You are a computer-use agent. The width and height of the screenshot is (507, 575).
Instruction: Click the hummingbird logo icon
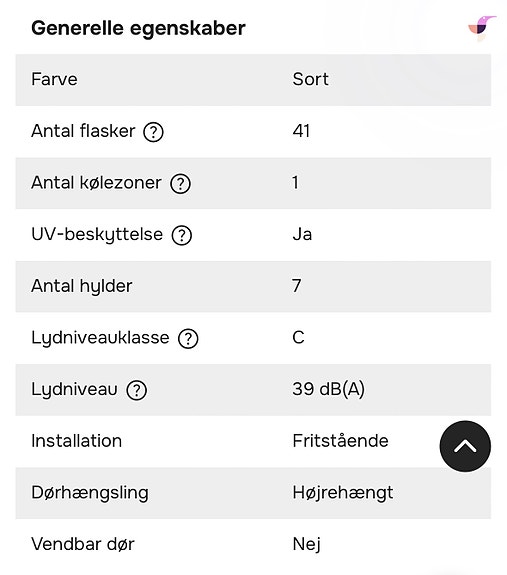point(482,28)
